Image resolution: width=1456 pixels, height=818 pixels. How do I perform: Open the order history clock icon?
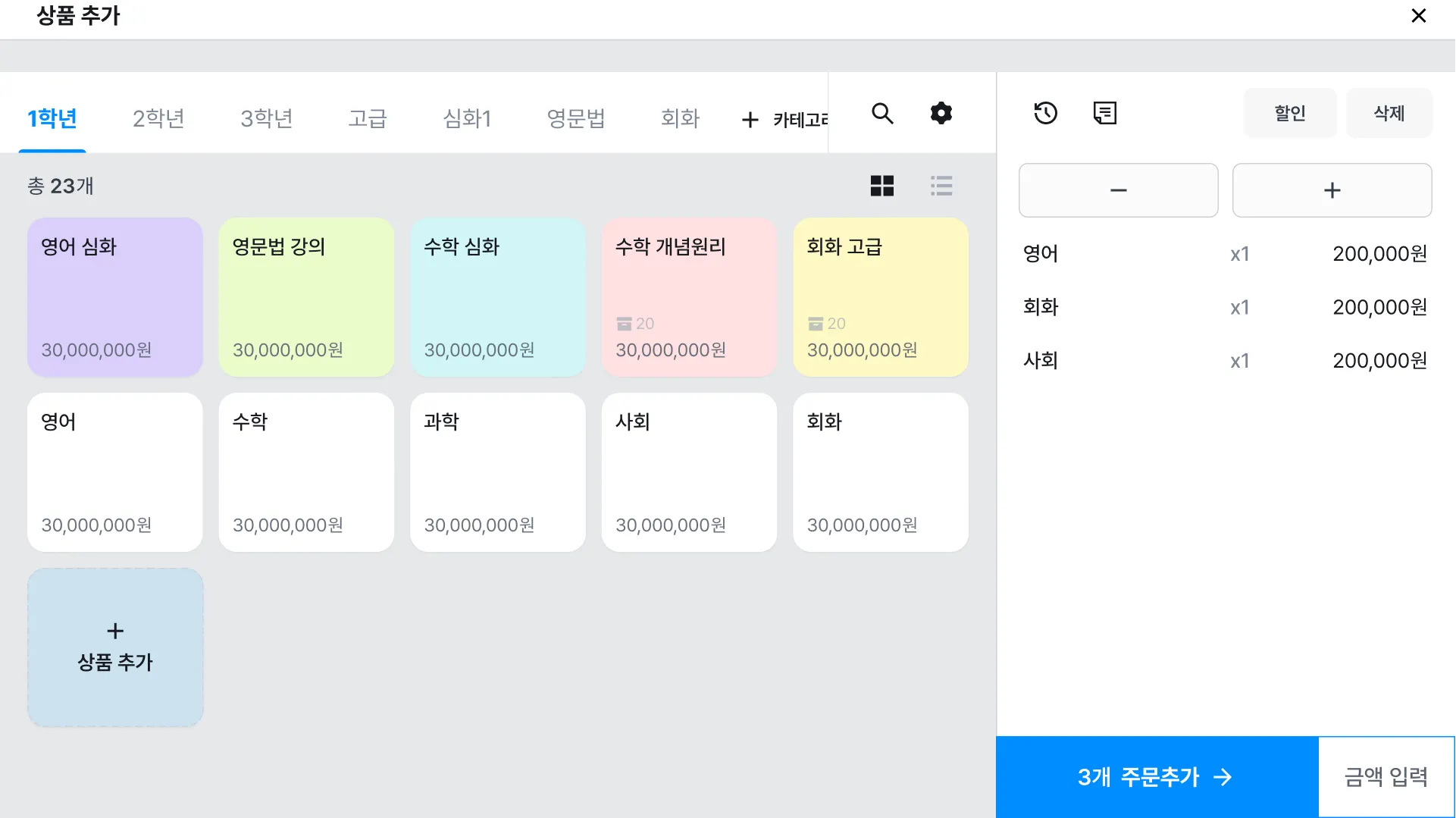click(1045, 113)
